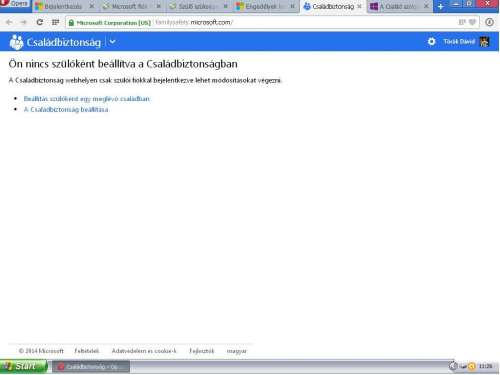Click the Családbiztonság header title
Viewport: 500px width, 375px height.
coord(64,42)
